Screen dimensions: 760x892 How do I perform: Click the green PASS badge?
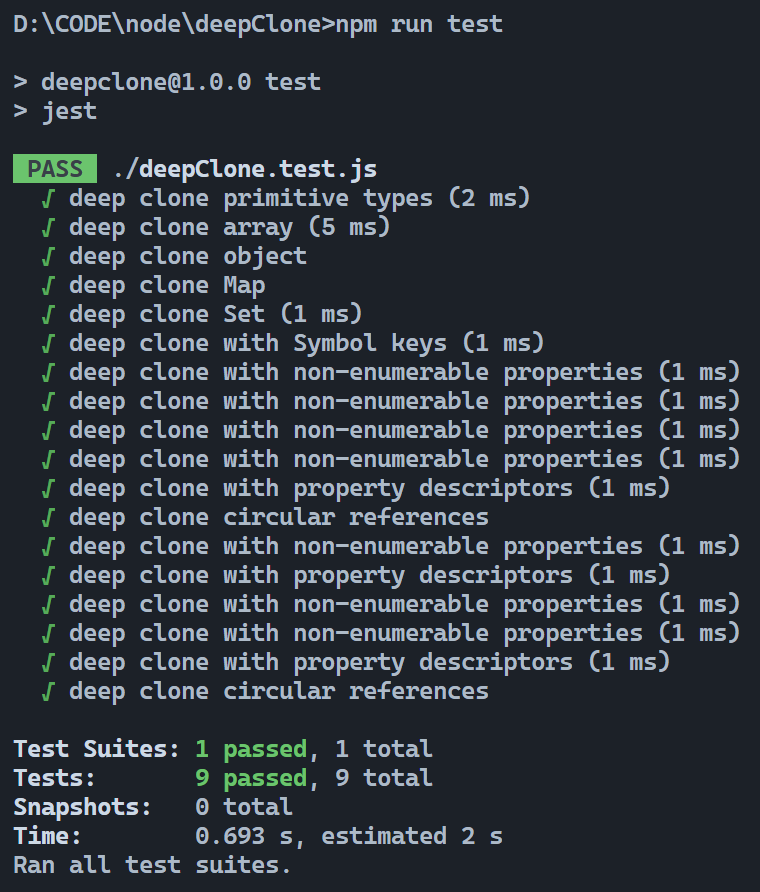[x=55, y=168]
